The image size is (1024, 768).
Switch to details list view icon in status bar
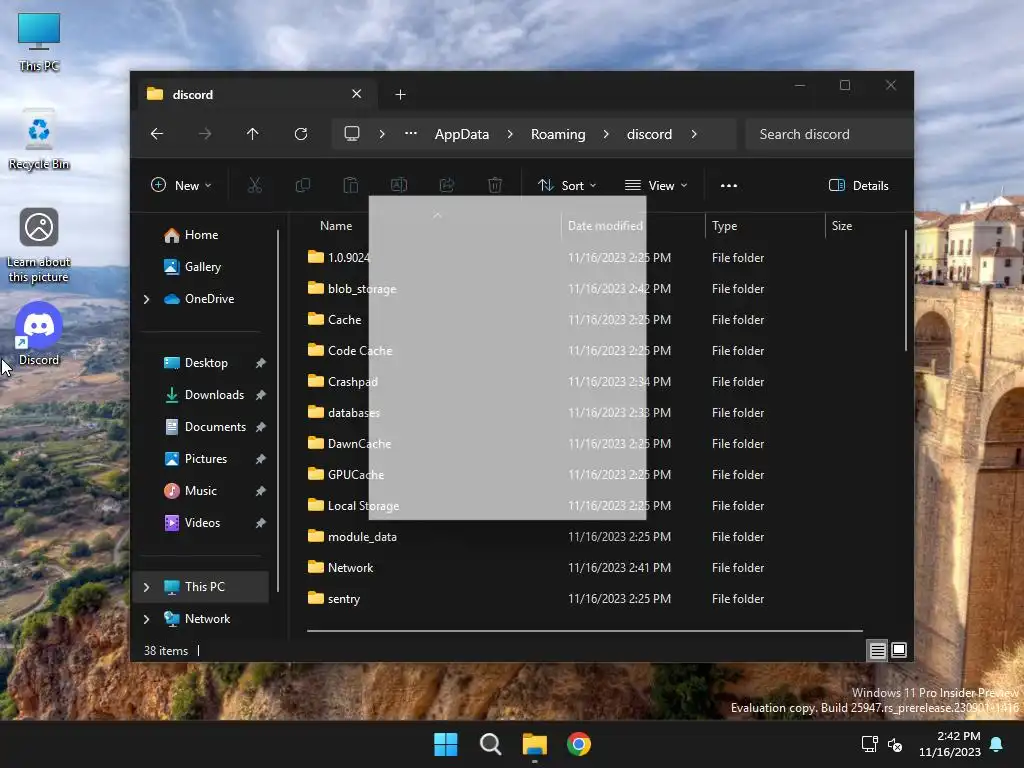[x=877, y=650]
